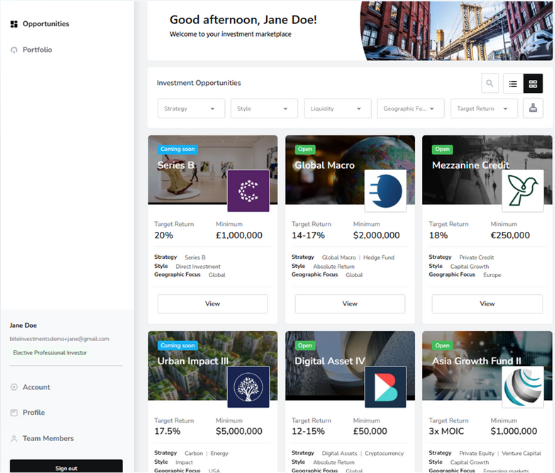
Task: Click the purple Series B company logo
Action: pos(248,191)
